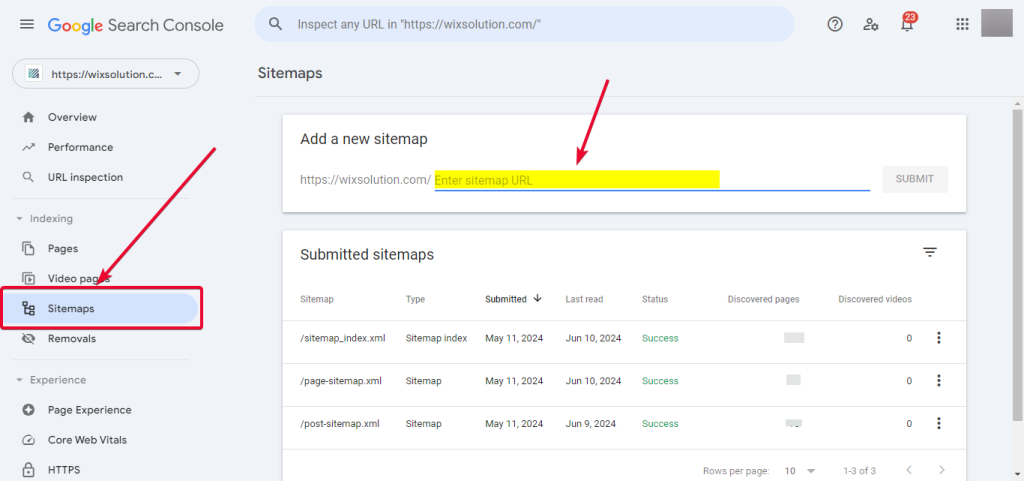This screenshot has width=1024, height=481.
Task: Open users and settings icon
Action: pyautogui.click(x=871, y=25)
